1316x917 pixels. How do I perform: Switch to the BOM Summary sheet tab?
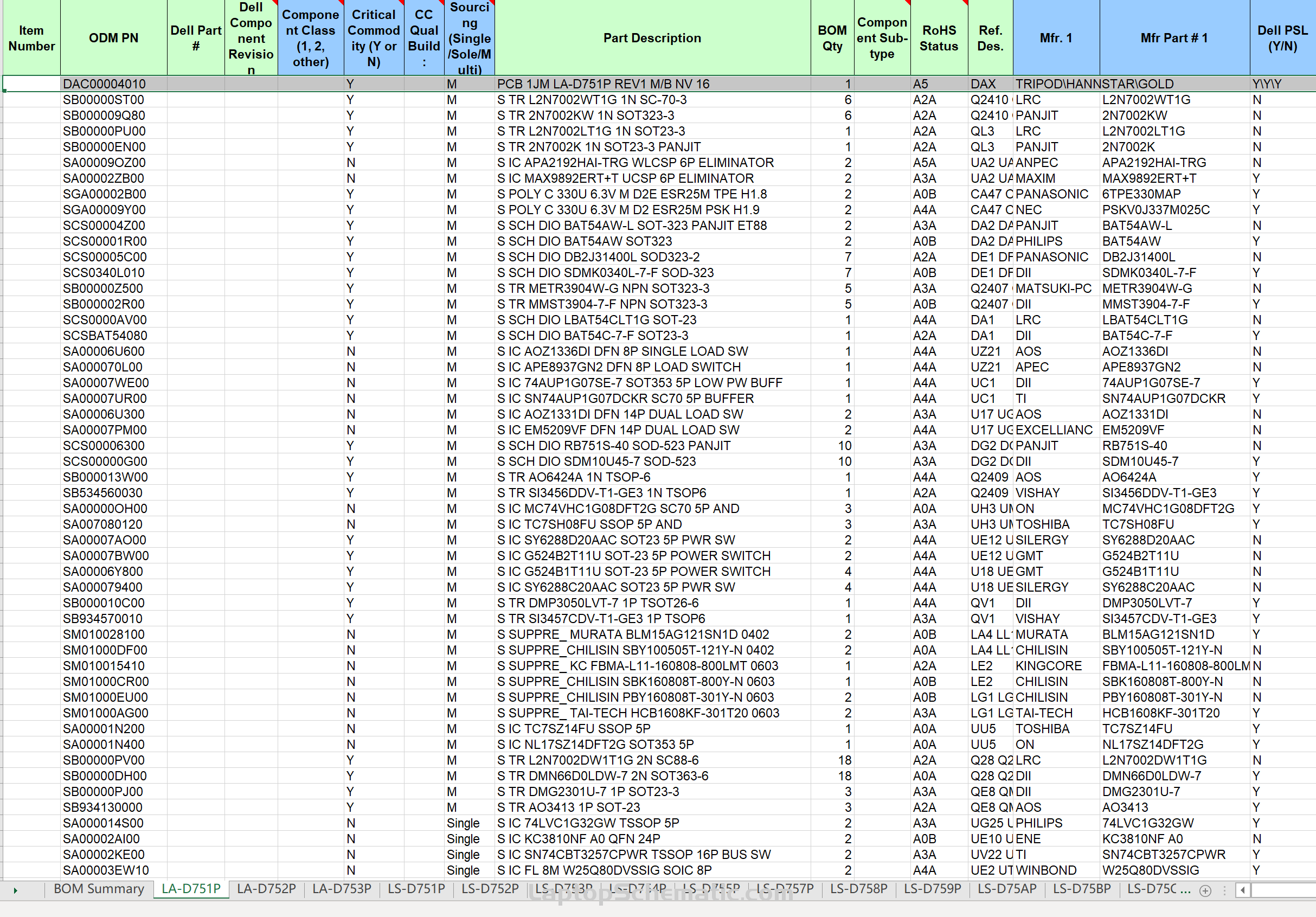click(x=99, y=889)
